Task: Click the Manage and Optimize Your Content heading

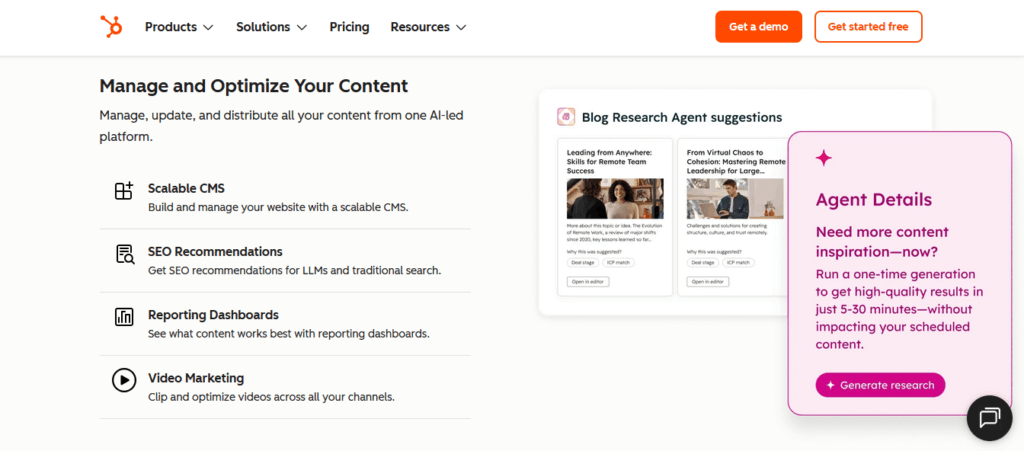Action: click(253, 86)
